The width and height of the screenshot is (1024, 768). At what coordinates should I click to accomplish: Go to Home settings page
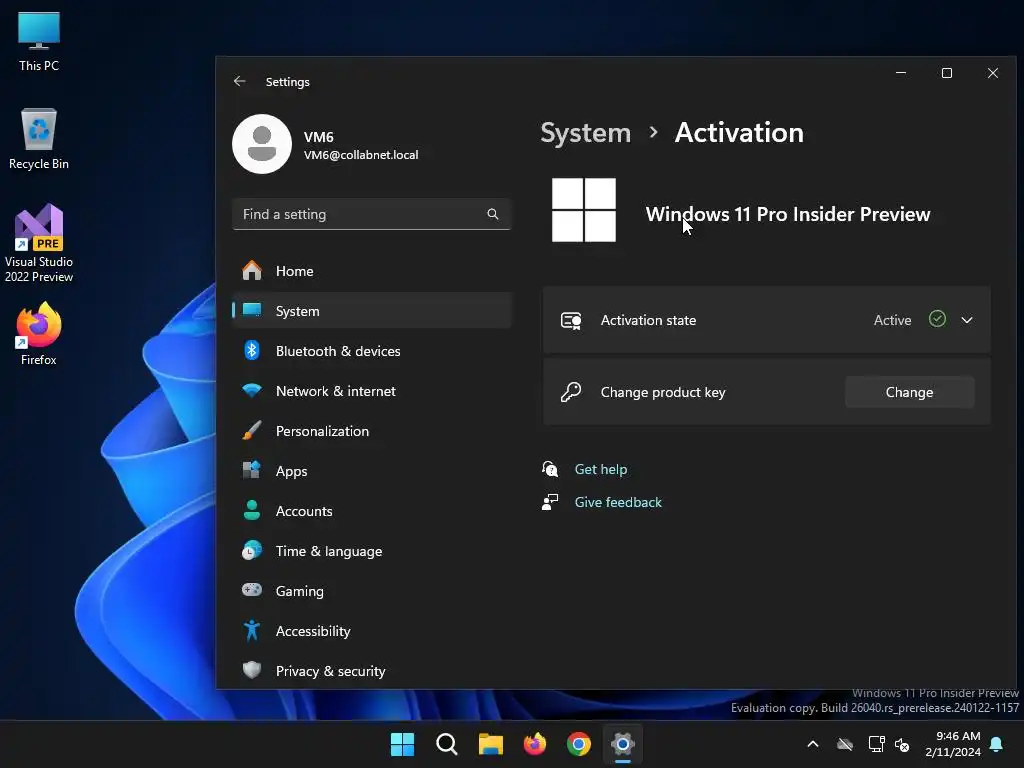tap(372, 271)
